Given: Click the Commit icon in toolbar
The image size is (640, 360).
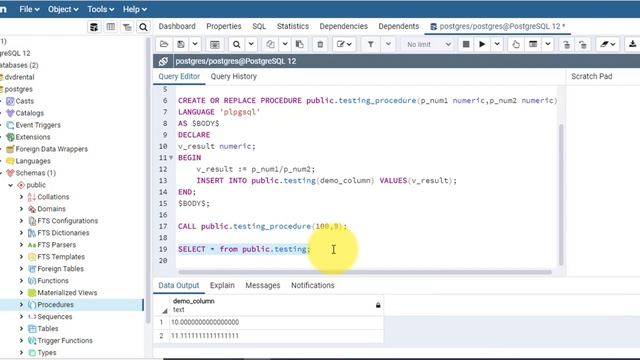Looking at the screenshot, I should [567, 44].
